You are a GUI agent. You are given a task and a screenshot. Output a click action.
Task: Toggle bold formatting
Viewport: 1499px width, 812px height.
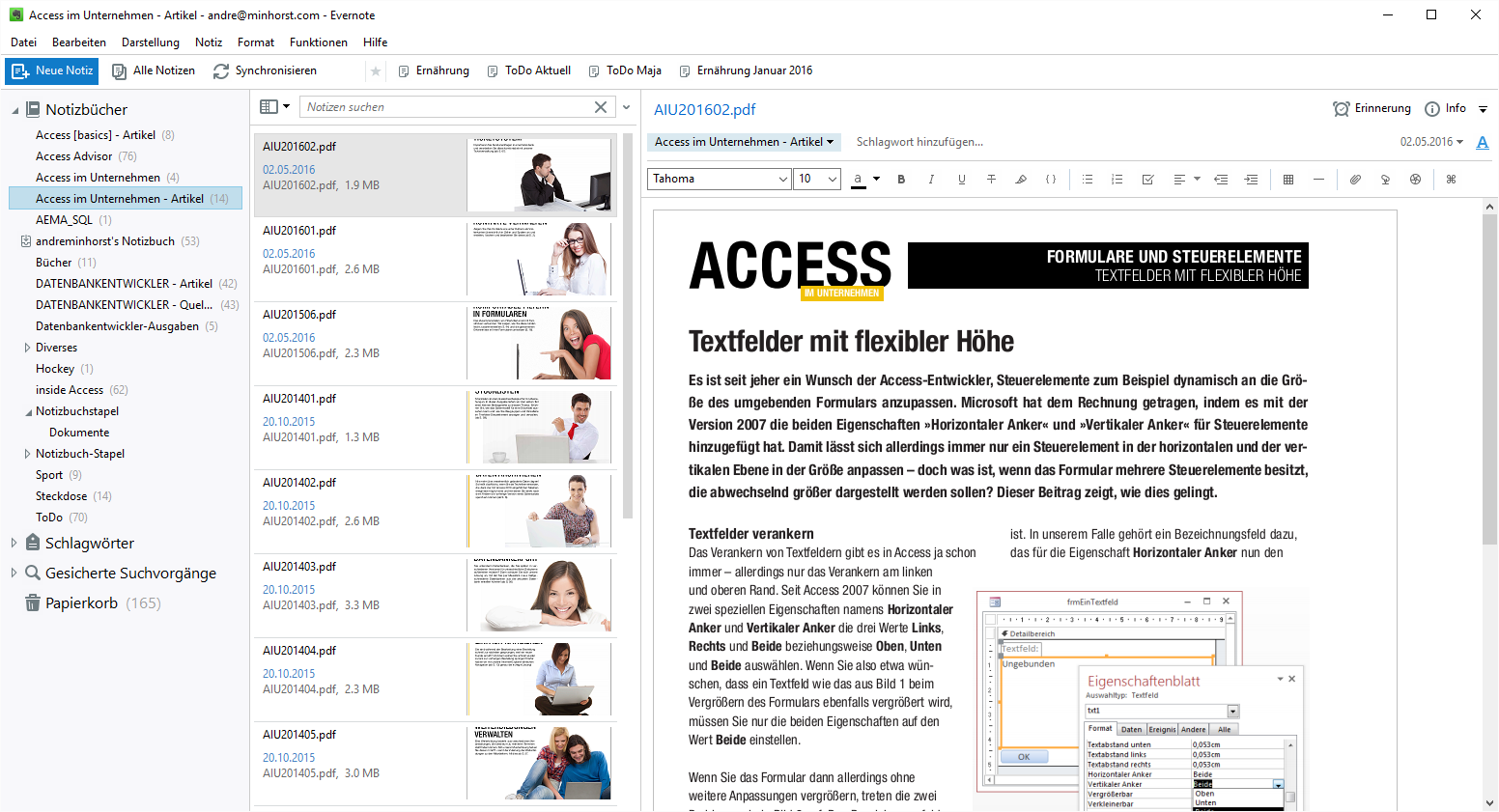pos(901,180)
